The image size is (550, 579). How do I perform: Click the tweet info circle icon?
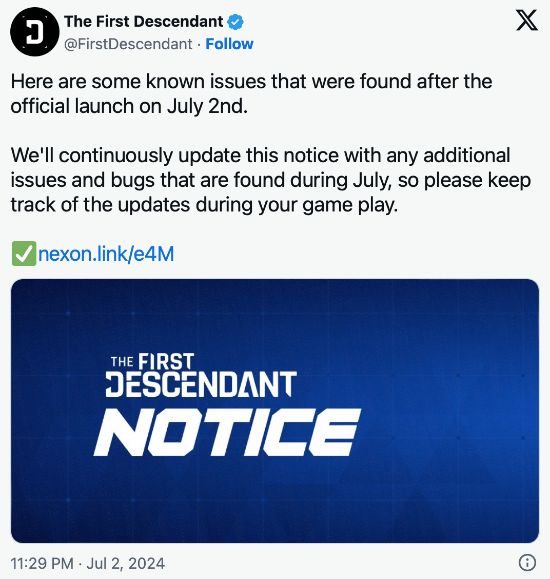tap(527, 562)
